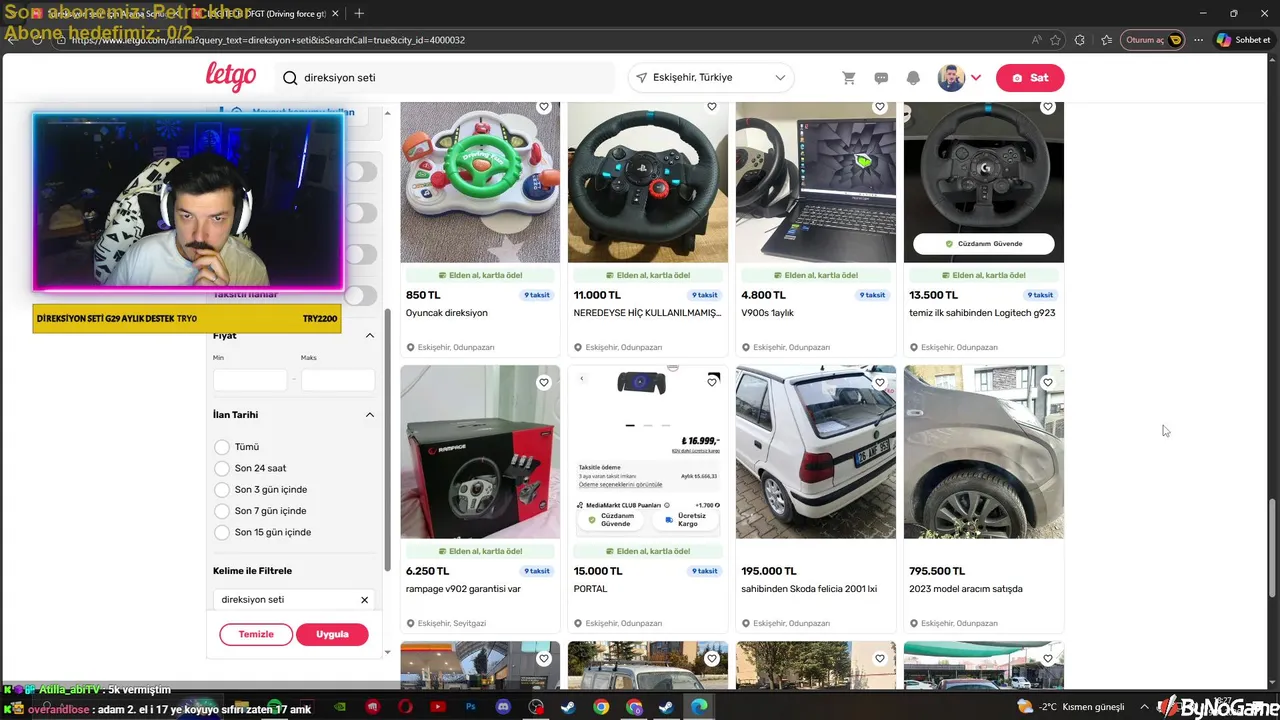Add page to favorites star icon

1055,40
